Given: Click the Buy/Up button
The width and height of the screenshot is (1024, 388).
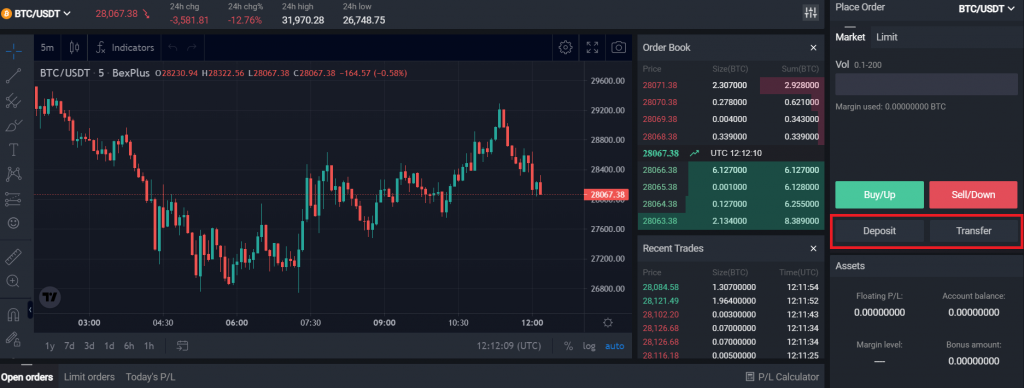Looking at the screenshot, I should (x=879, y=195).
